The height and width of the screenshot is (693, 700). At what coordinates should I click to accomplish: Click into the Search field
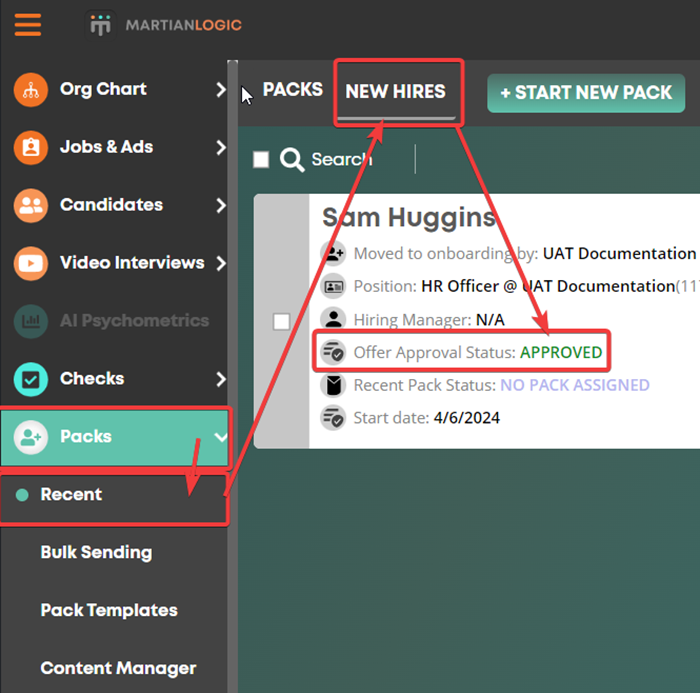[342, 159]
